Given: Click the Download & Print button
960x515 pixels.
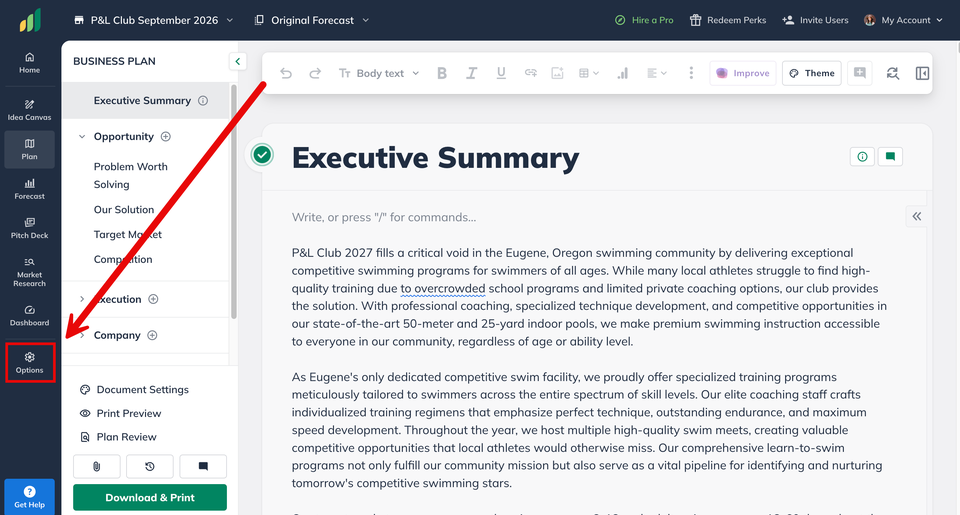Looking at the screenshot, I should 150,497.
